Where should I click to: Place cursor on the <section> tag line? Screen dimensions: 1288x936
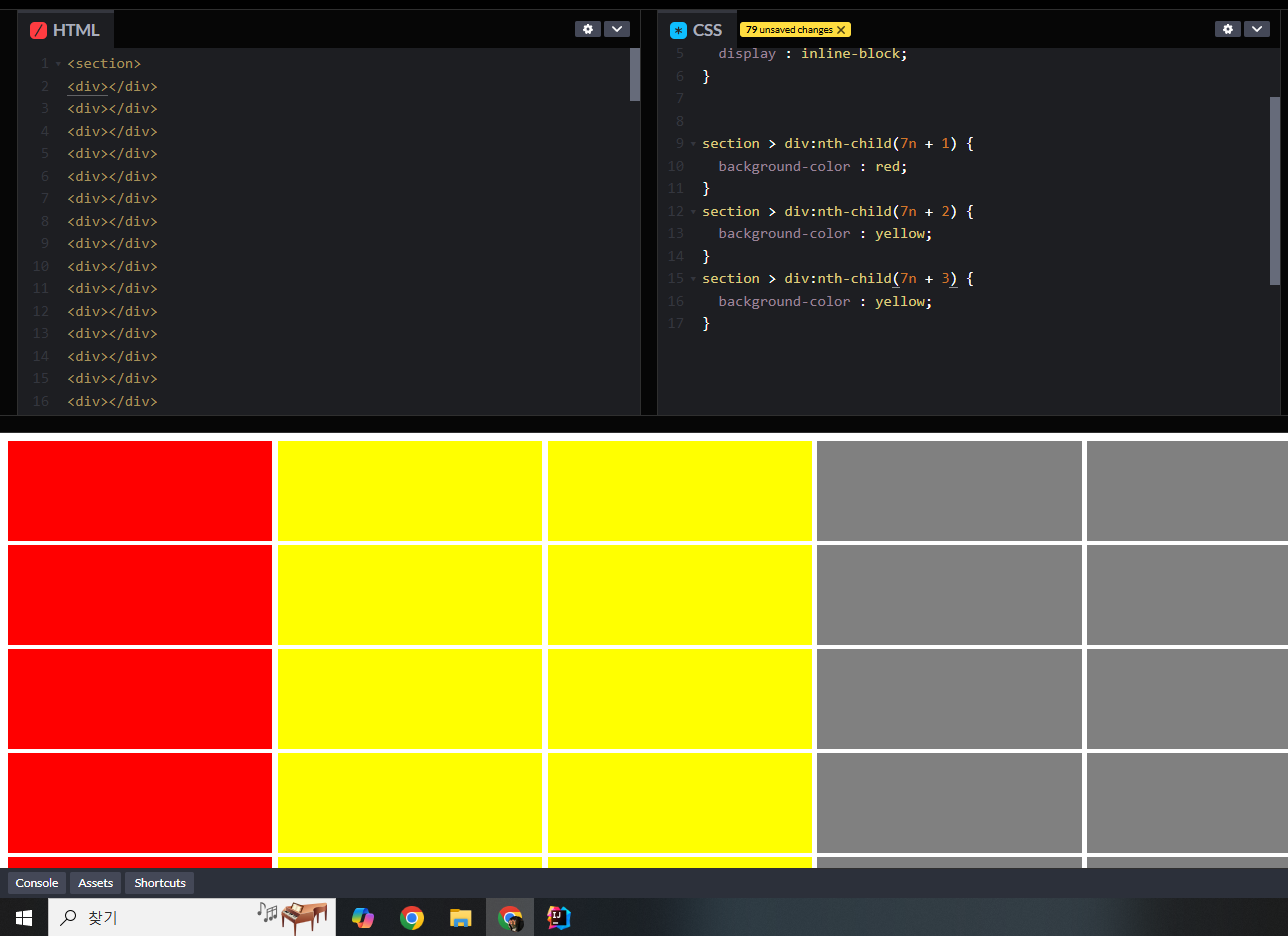point(105,64)
